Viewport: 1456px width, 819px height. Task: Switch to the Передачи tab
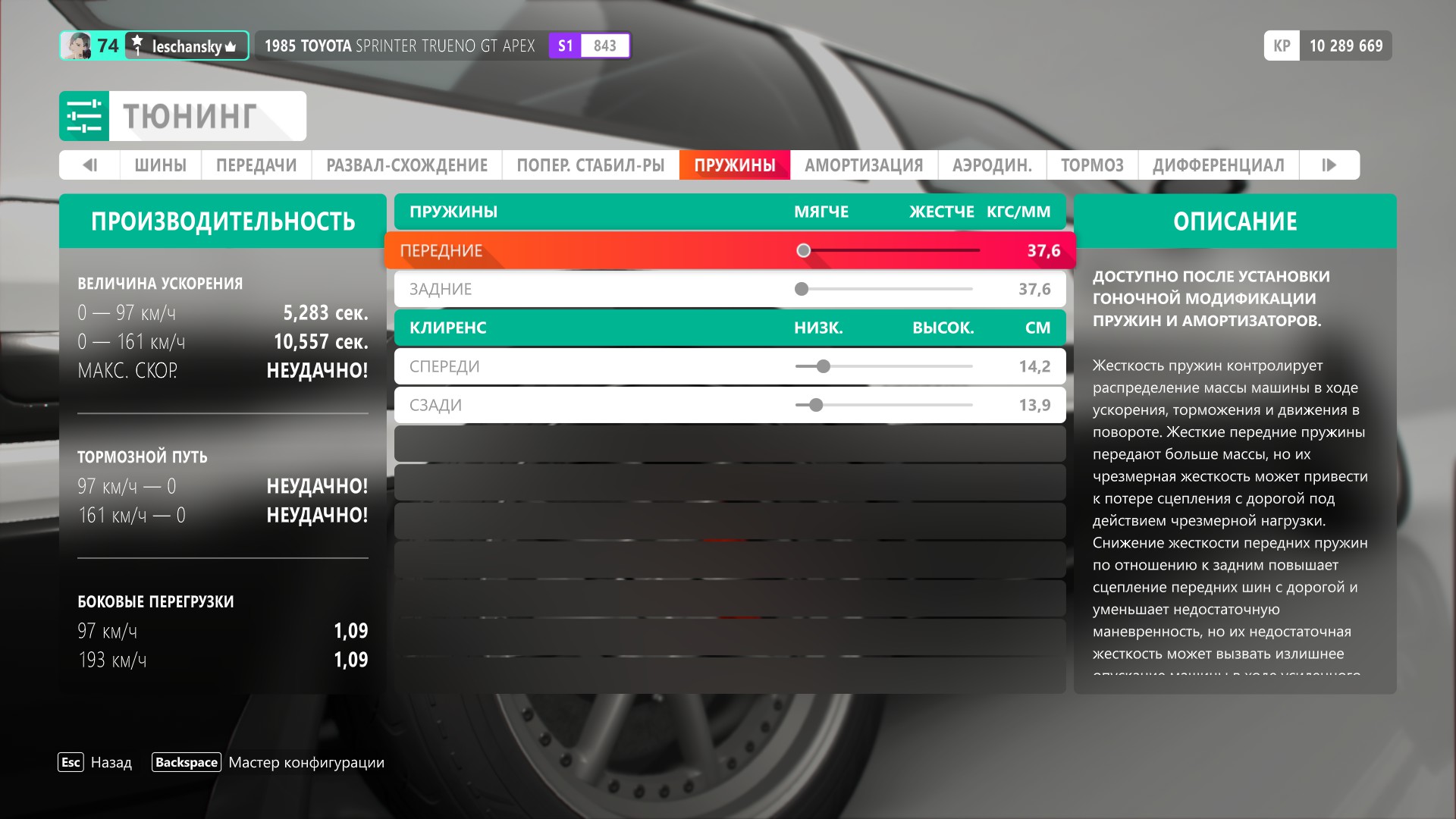click(x=256, y=165)
